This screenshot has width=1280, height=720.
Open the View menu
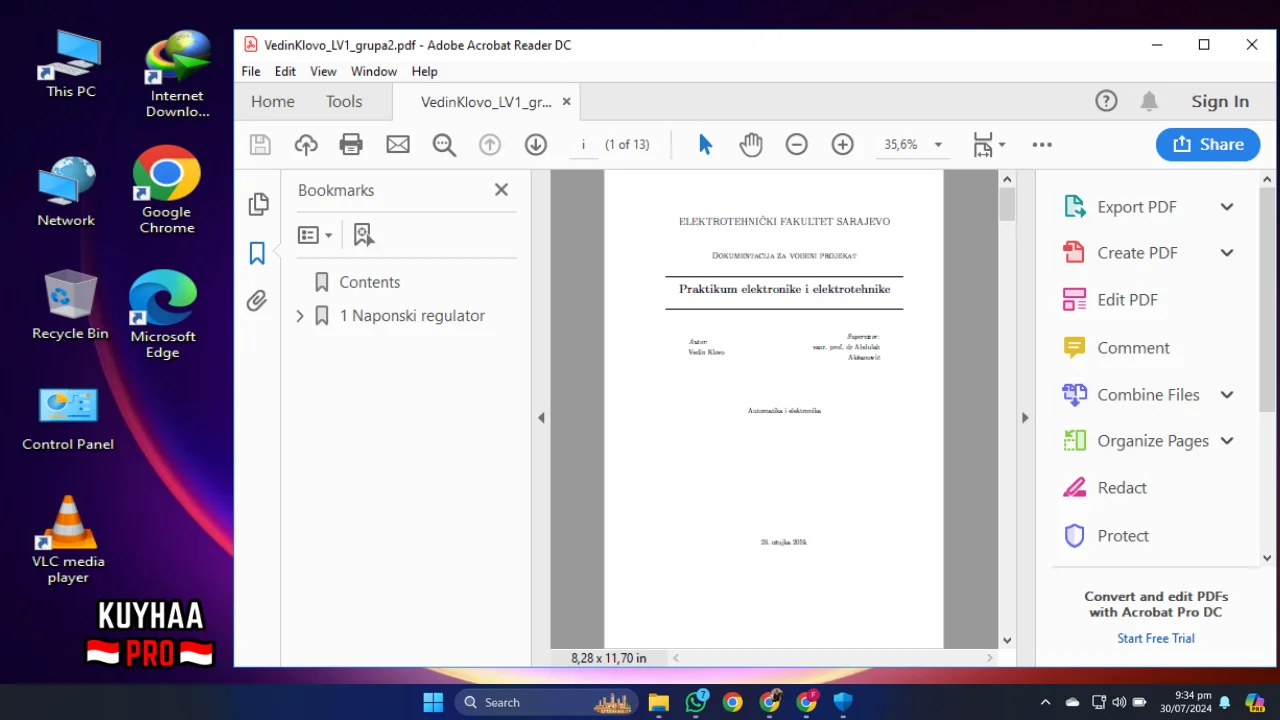pos(323,71)
